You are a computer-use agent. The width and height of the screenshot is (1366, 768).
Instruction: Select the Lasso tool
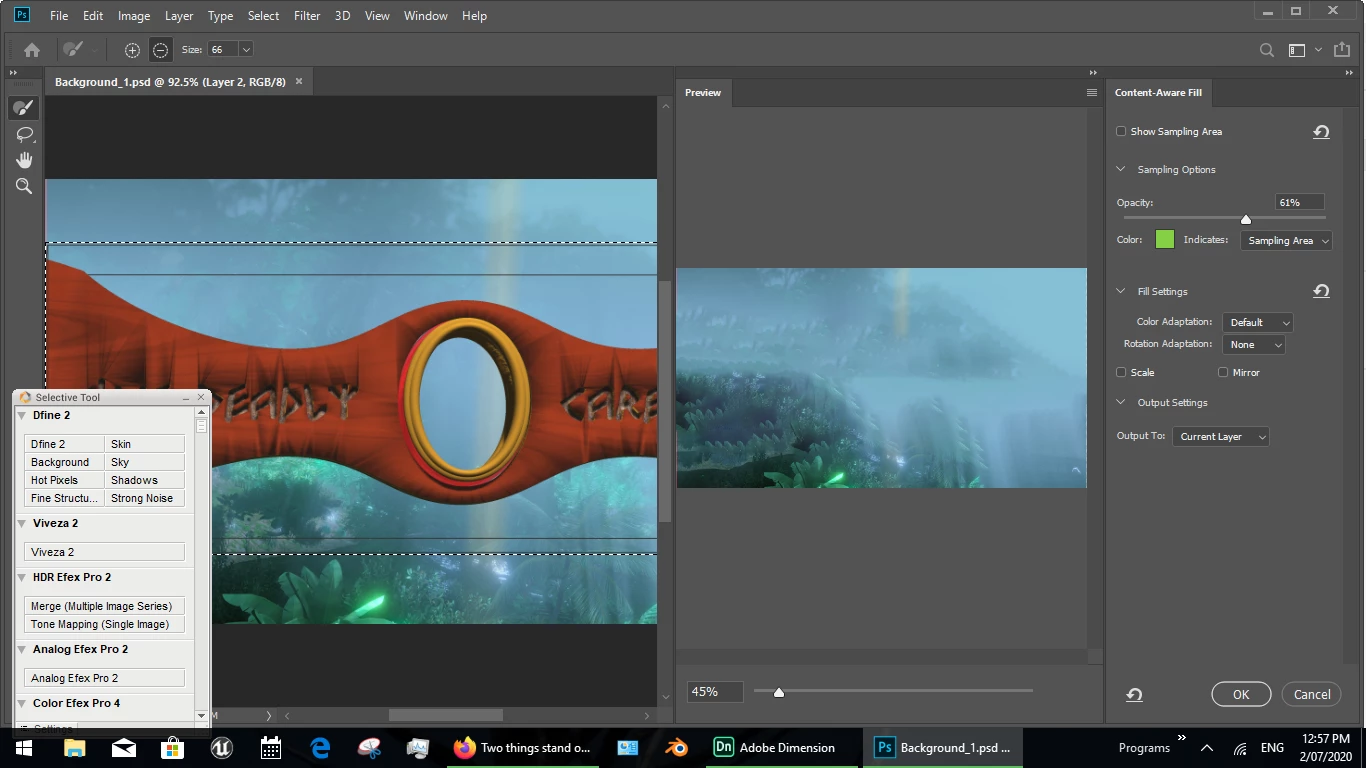tap(24, 134)
